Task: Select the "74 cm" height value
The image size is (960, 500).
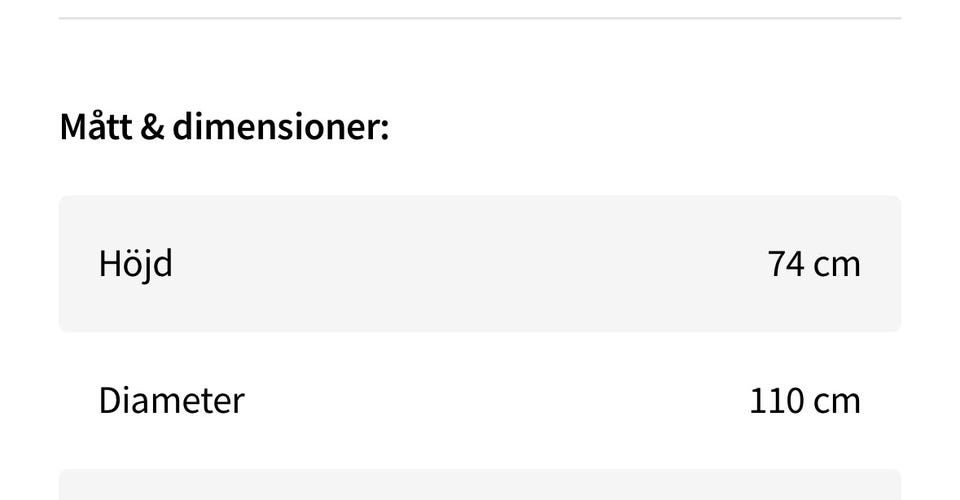Action: click(813, 264)
